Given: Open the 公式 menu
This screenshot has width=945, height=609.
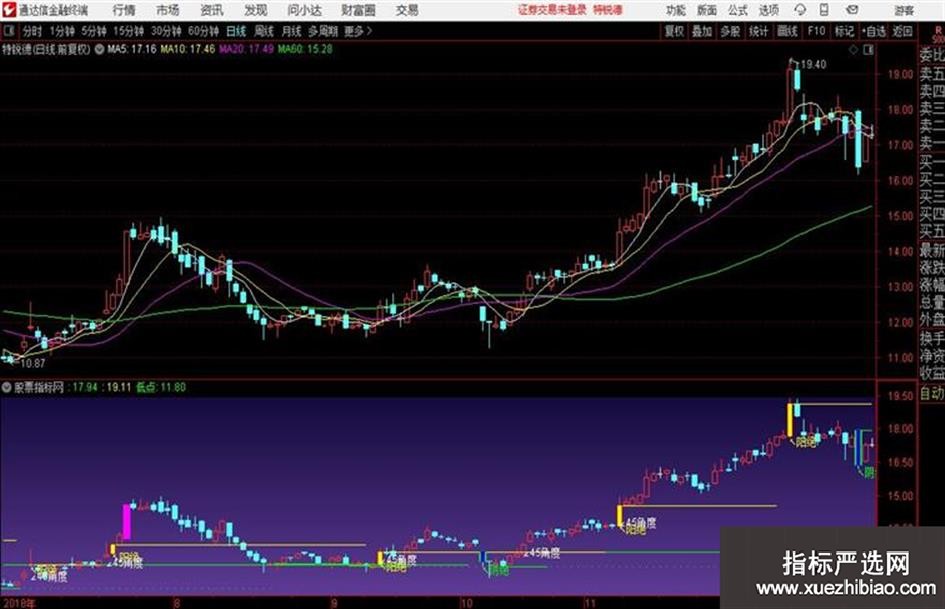Looking at the screenshot, I should [x=738, y=10].
